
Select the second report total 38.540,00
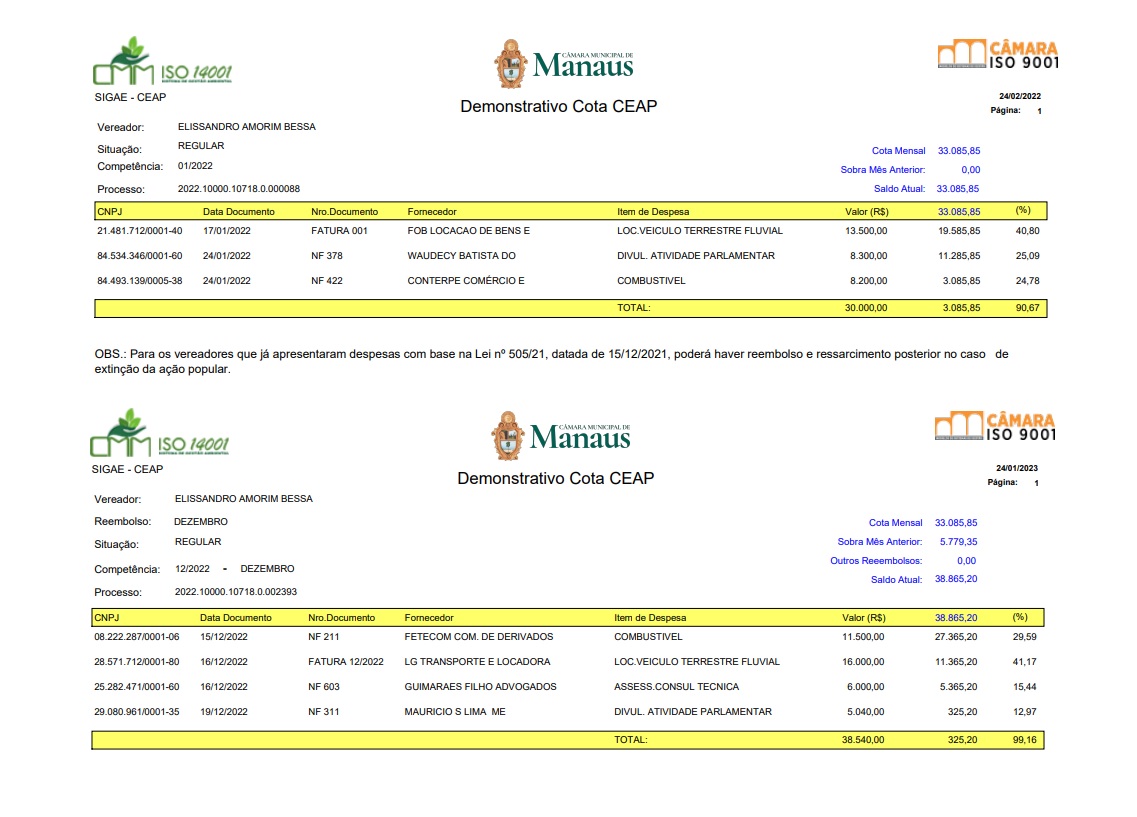click(863, 740)
